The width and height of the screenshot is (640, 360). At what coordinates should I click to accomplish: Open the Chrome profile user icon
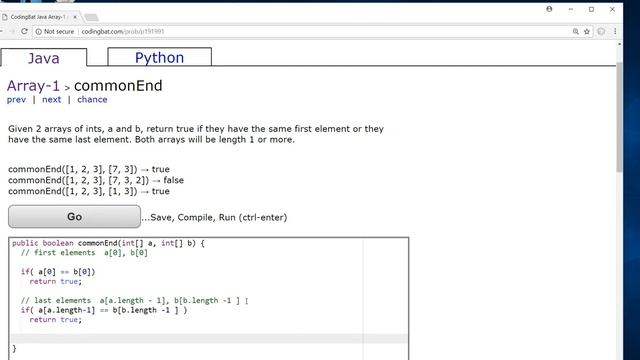(549, 9)
